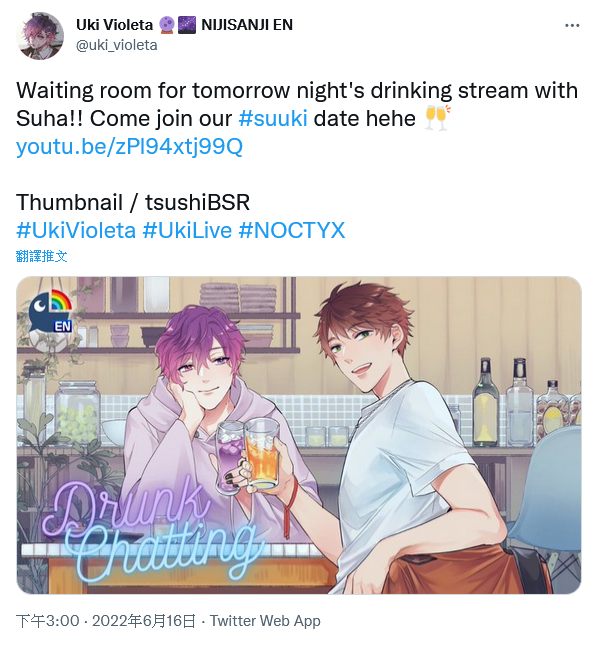This screenshot has height=647, width=598.
Task: Open the youtu.be/zPl94xtj99Q link
Action: pos(129,146)
